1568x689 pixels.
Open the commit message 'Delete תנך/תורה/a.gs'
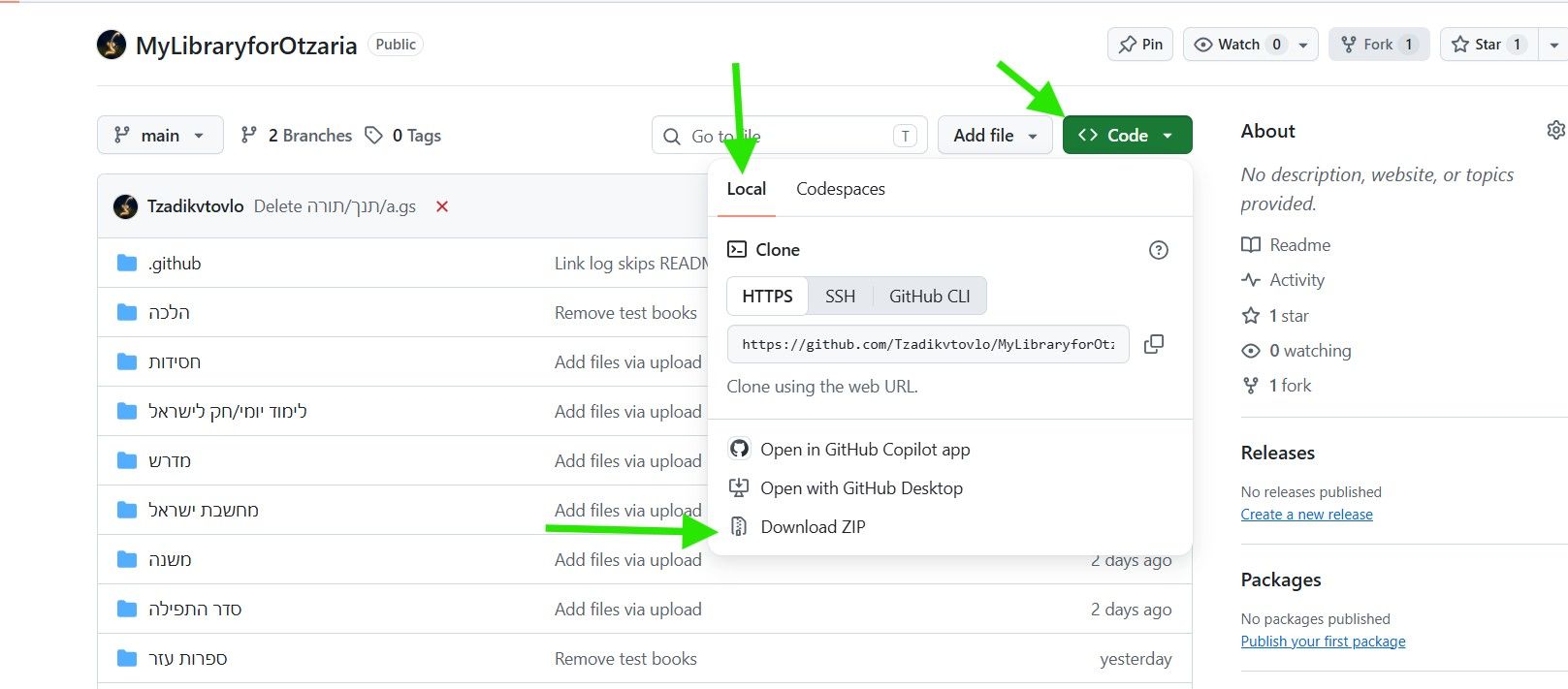pyautogui.click(x=335, y=206)
